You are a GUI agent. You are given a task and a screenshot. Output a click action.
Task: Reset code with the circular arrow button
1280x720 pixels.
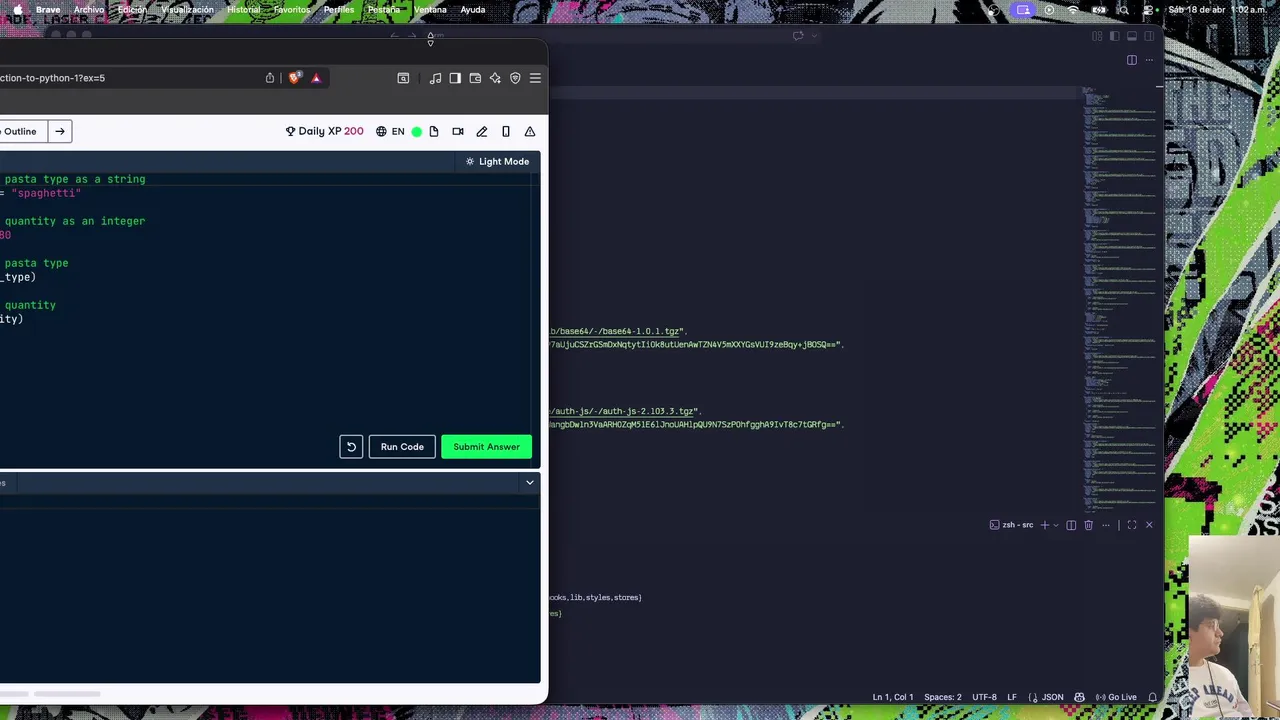pos(351,447)
